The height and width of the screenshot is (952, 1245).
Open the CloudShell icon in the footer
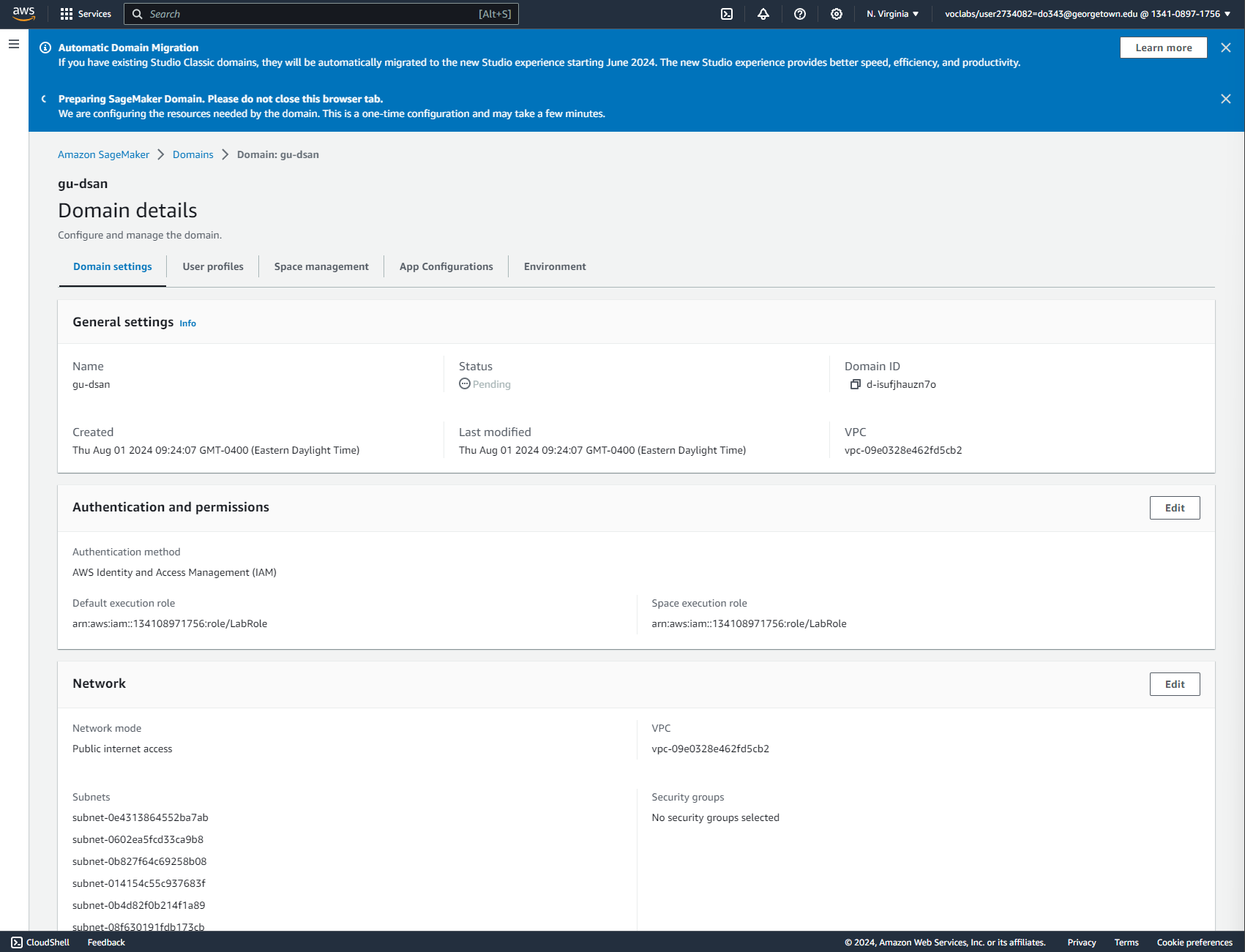click(17, 942)
